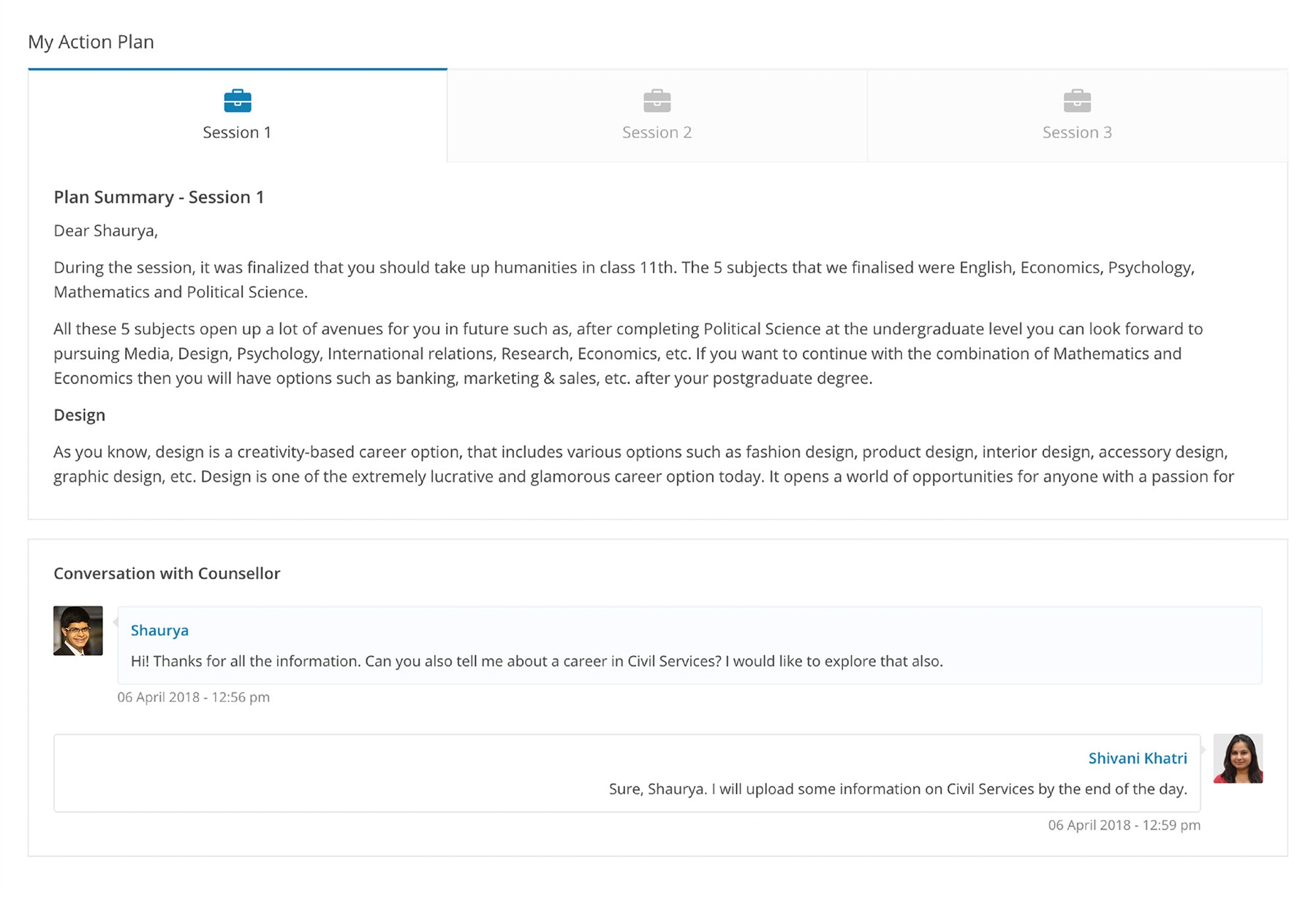Click the grey Session 2 briefcase icon
Screen dimensions: 1316x898
(x=657, y=101)
